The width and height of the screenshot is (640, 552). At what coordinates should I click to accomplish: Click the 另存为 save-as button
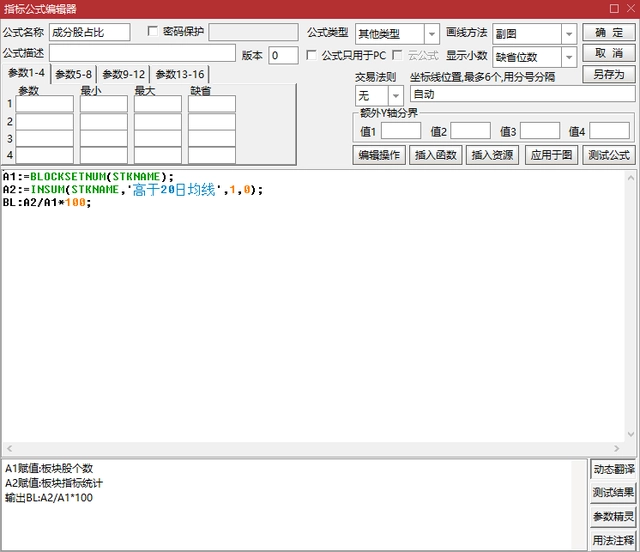pyautogui.click(x=609, y=74)
